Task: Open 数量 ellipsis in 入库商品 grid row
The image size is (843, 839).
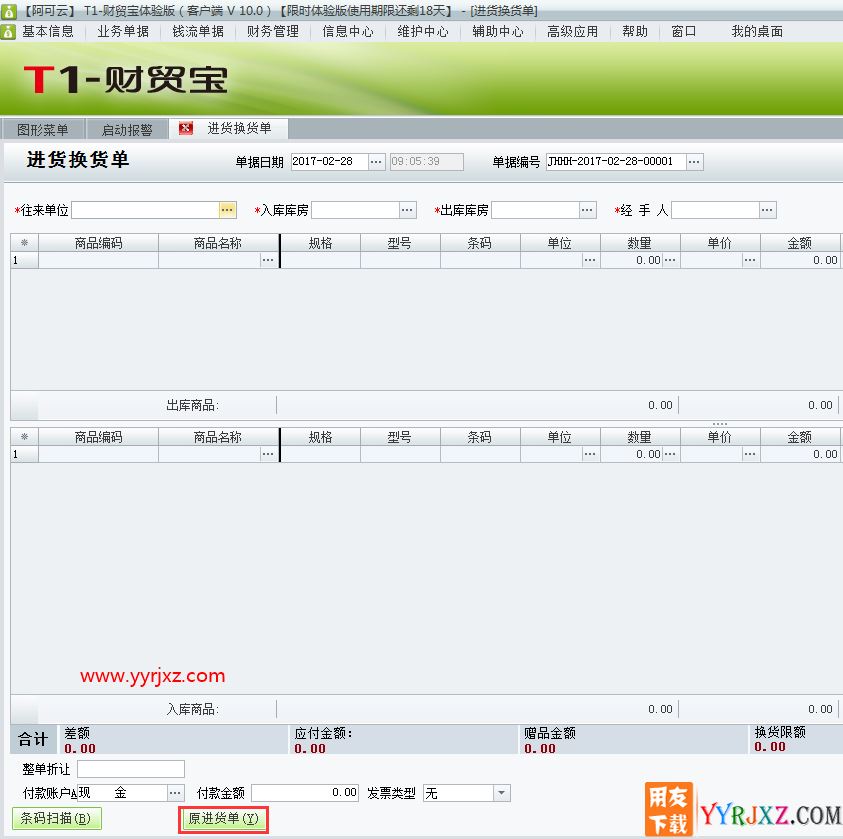Action: (670, 454)
